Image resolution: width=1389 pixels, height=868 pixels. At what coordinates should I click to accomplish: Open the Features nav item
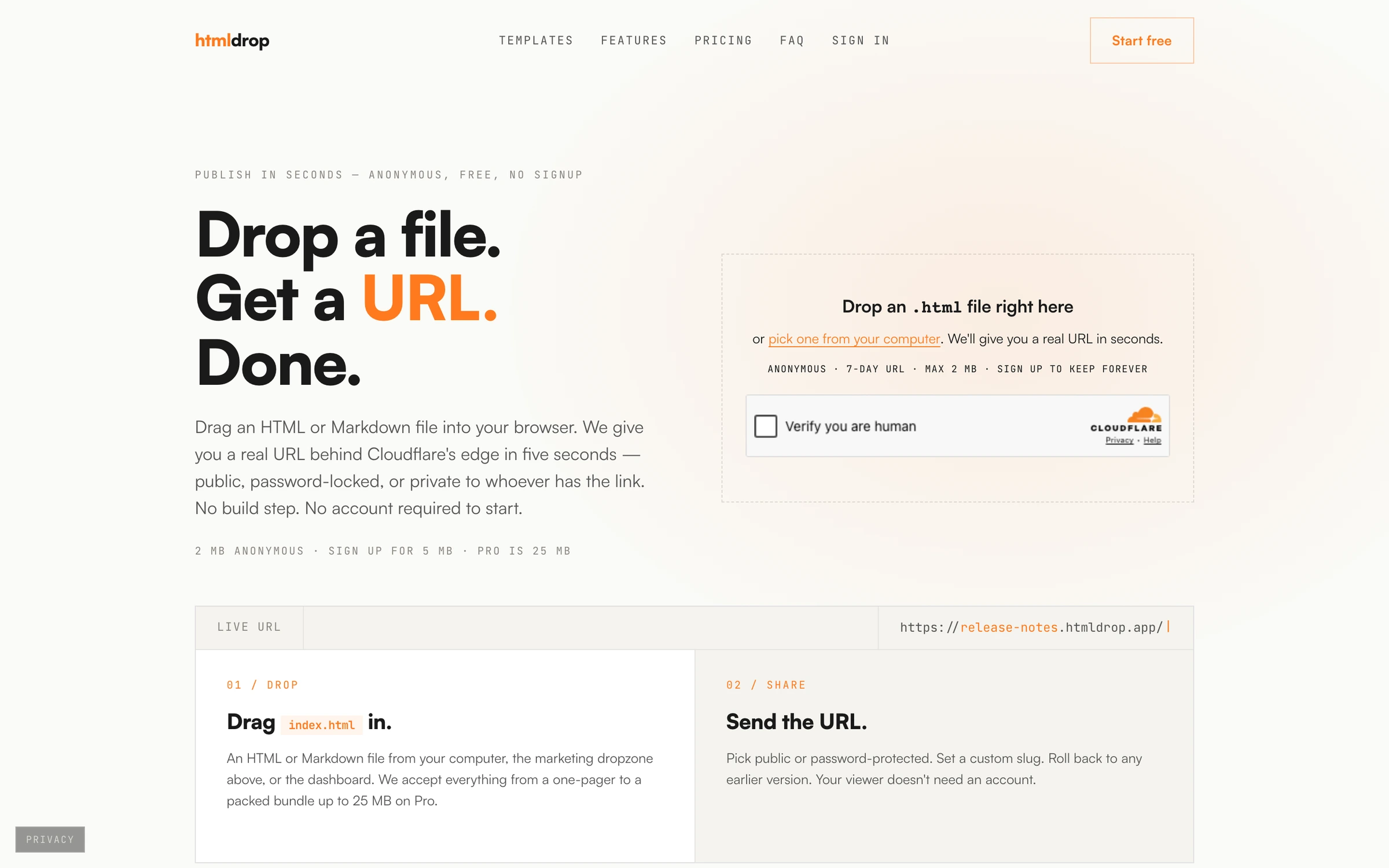(x=634, y=41)
